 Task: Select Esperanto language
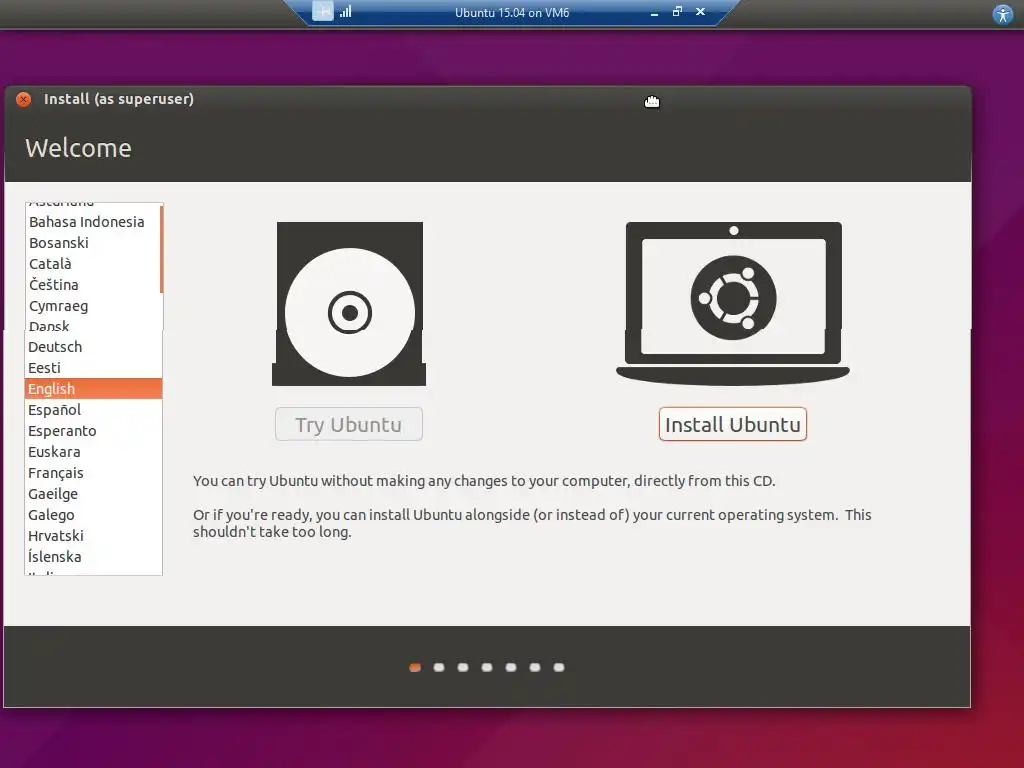click(93, 431)
